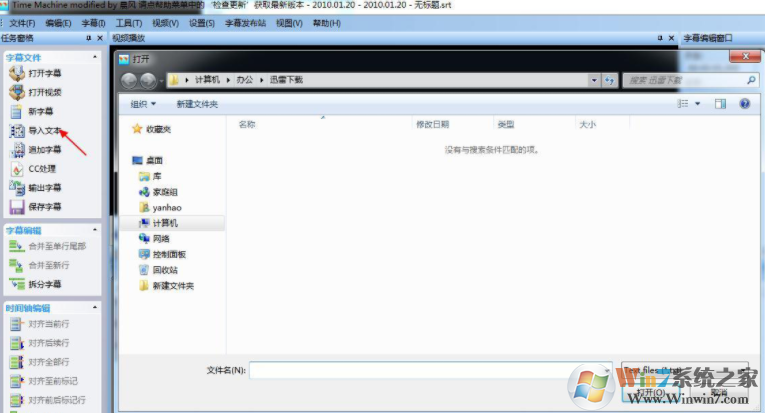Screen dimensions: 765x413
Task: Pin the 视频播放 video panel
Action: 660,38
